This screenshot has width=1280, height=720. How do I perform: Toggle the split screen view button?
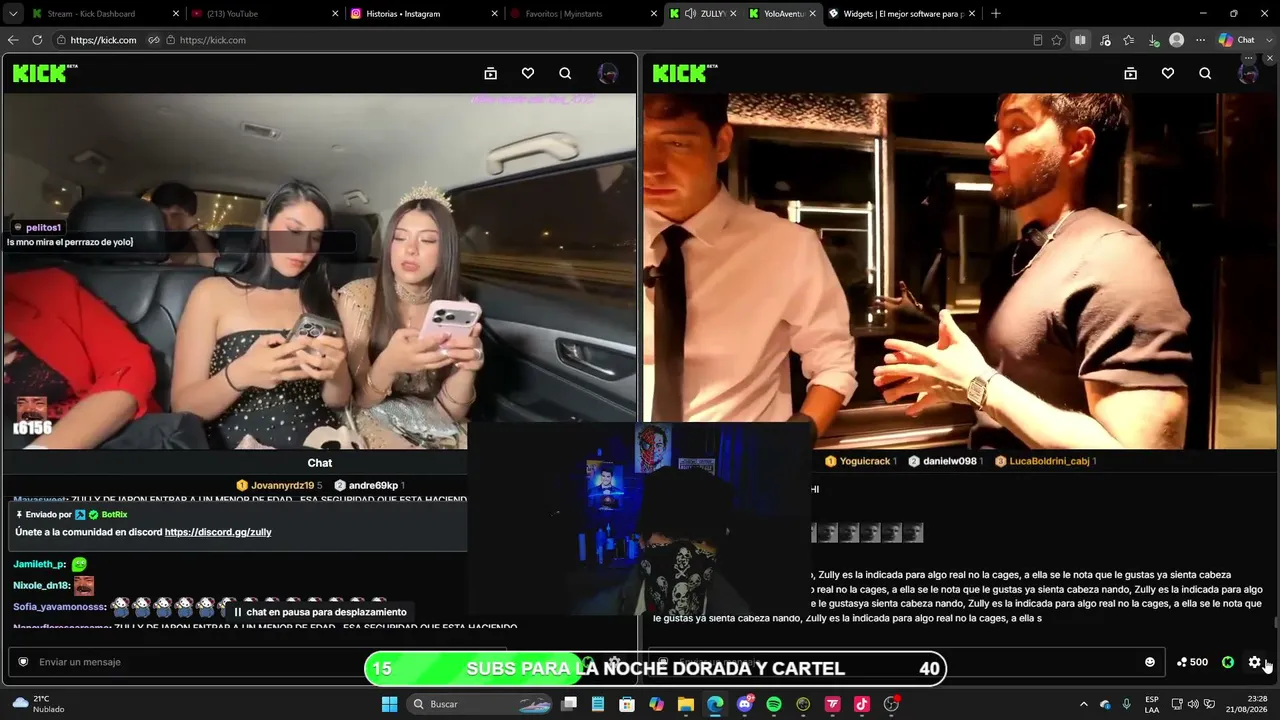tap(1080, 40)
